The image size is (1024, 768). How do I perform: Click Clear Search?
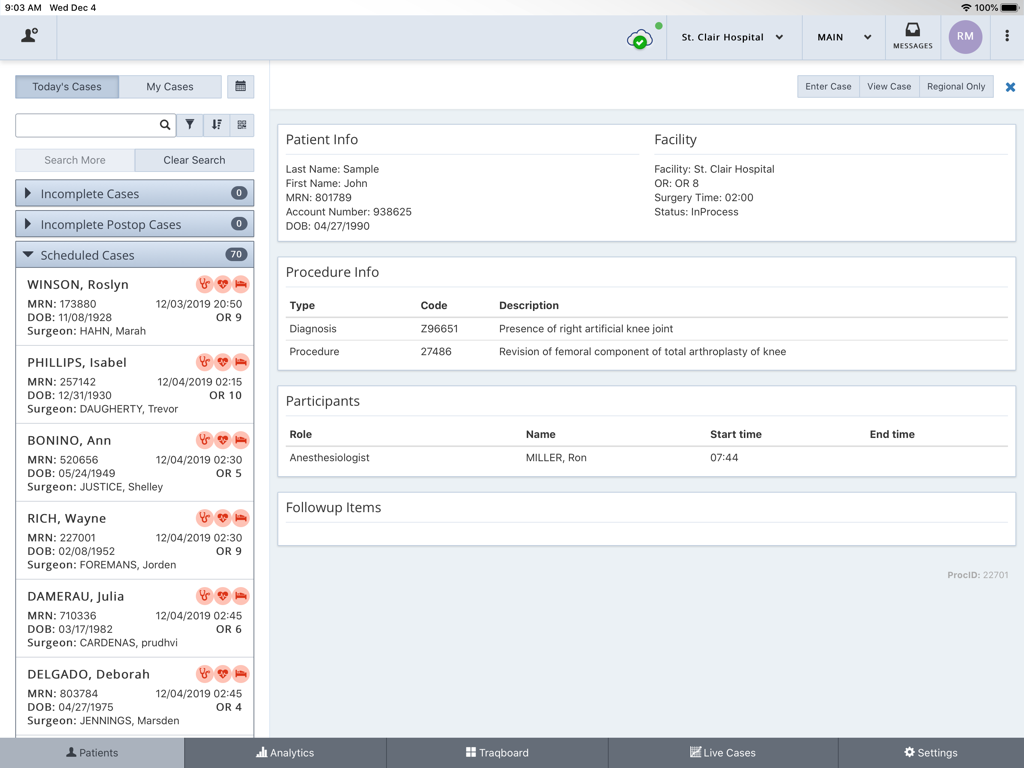point(194,160)
